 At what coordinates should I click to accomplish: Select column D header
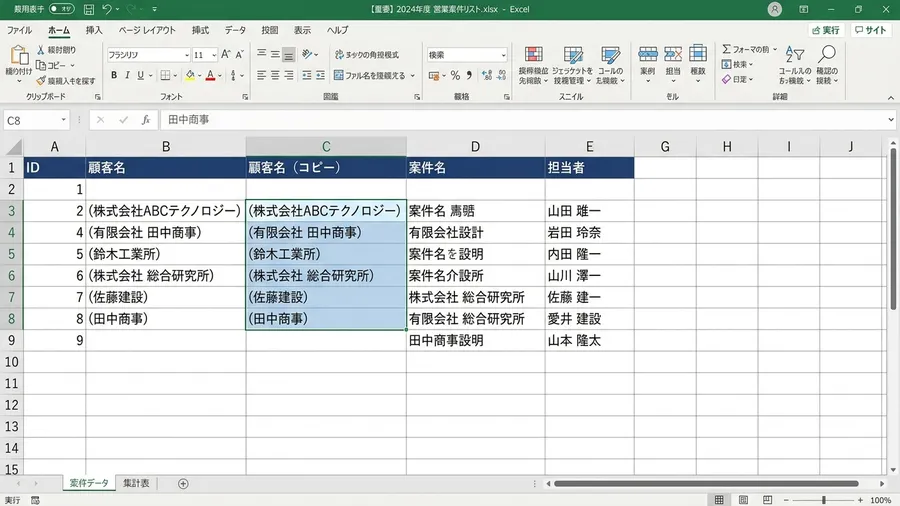pyautogui.click(x=475, y=147)
